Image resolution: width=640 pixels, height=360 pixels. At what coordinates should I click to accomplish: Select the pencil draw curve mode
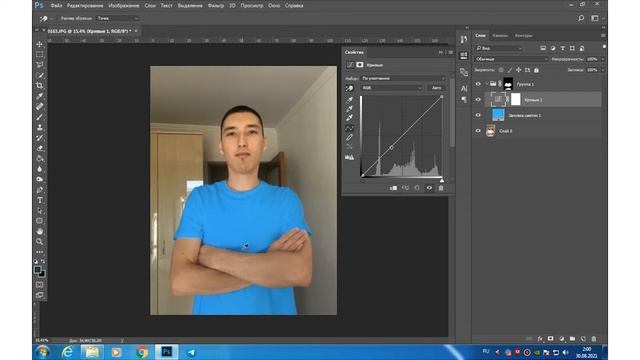pyautogui.click(x=349, y=138)
